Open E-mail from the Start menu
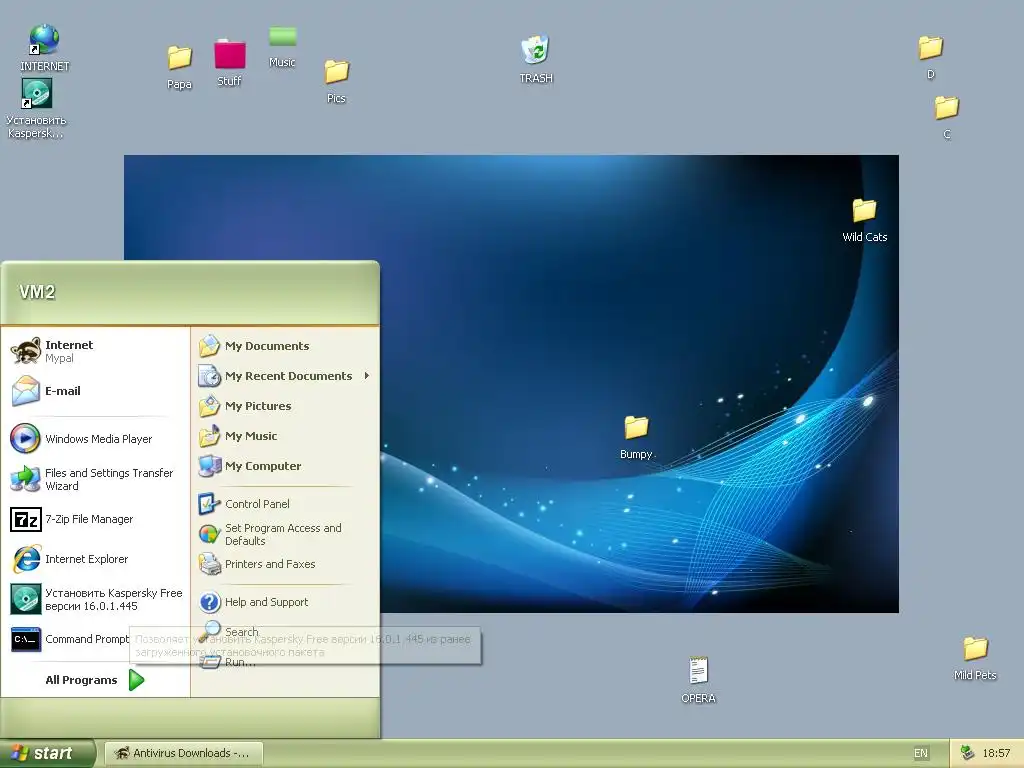The image size is (1024, 768). click(x=95, y=391)
